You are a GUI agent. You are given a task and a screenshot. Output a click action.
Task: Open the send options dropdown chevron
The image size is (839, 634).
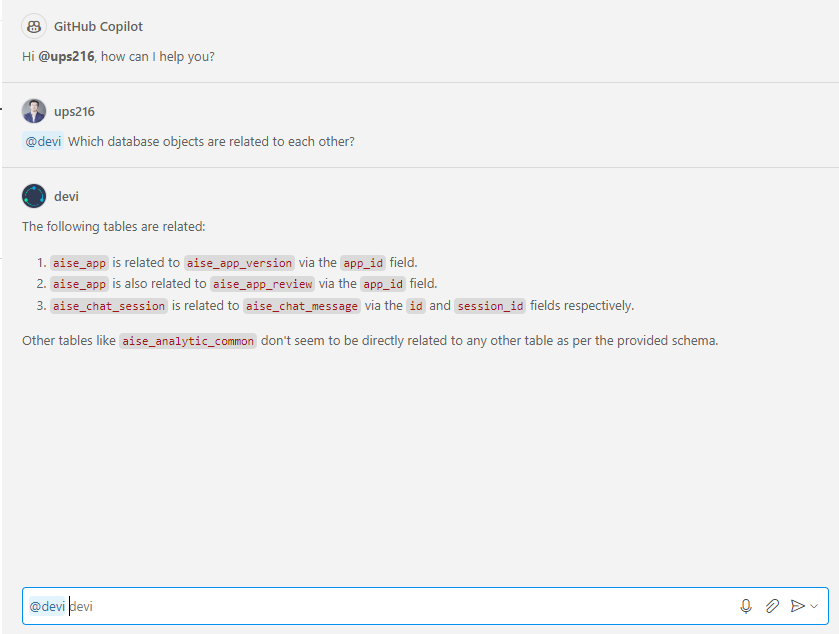[814, 606]
